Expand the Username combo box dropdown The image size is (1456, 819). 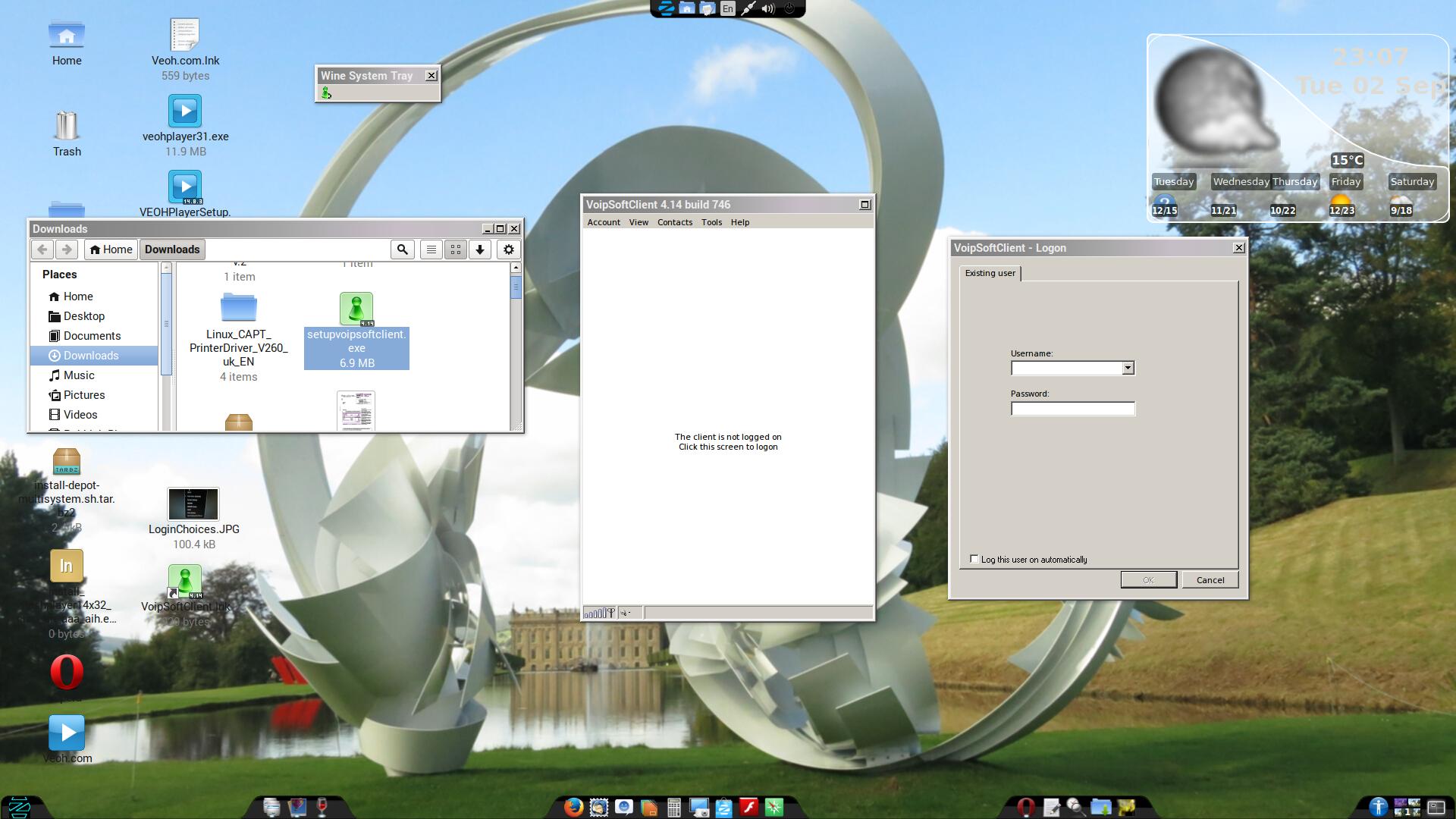point(1128,369)
